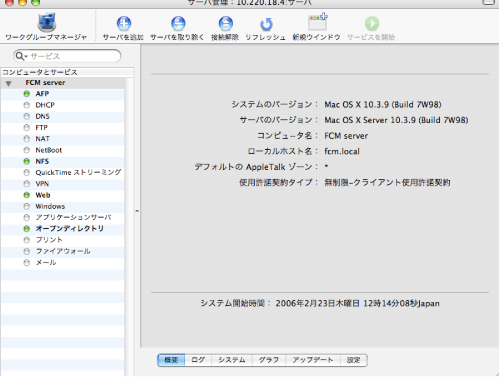The image size is (499, 377).
Task: Select the アプリケーションサーバ service name
Action: [x=74, y=217]
